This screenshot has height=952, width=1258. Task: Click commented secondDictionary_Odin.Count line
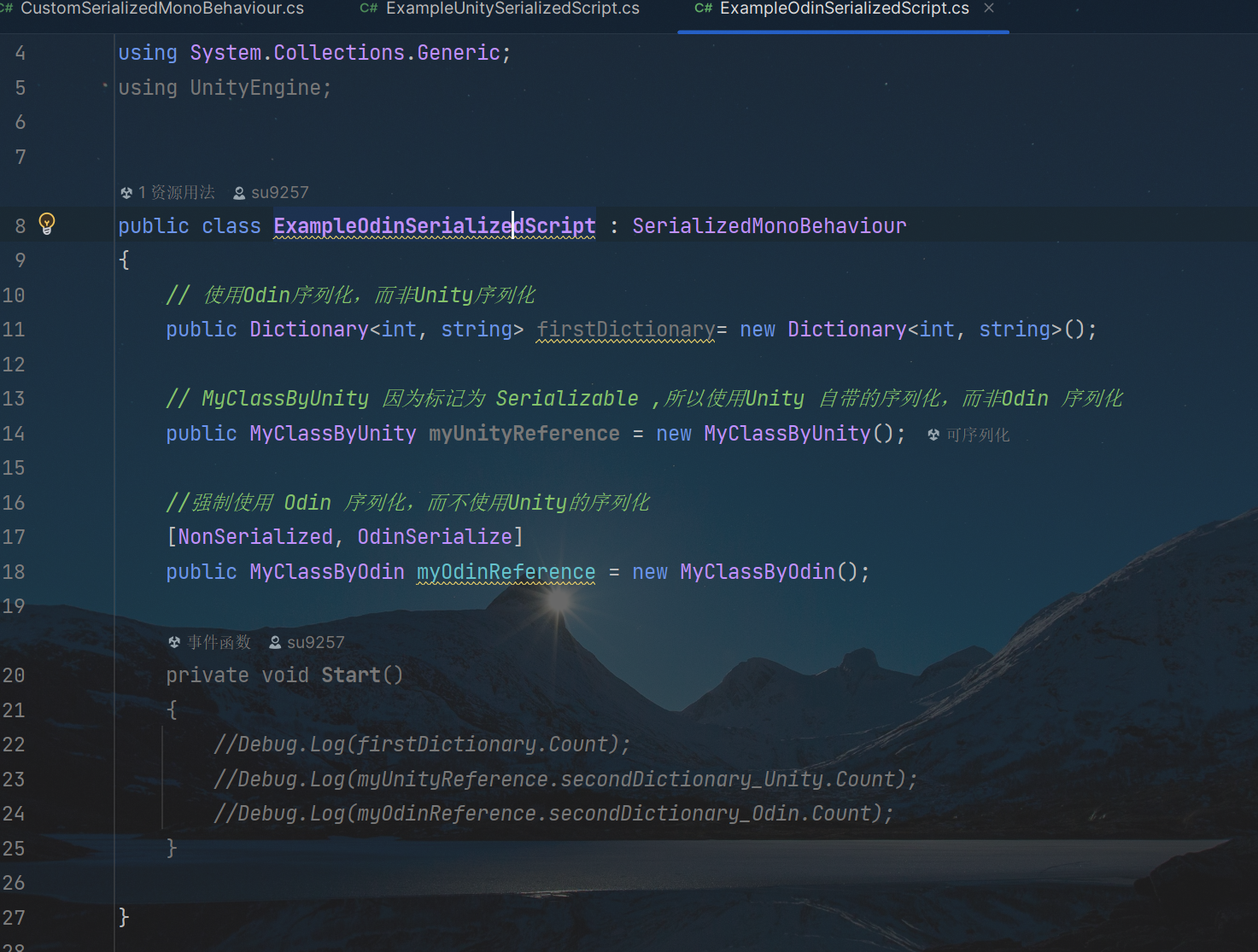[553, 814]
